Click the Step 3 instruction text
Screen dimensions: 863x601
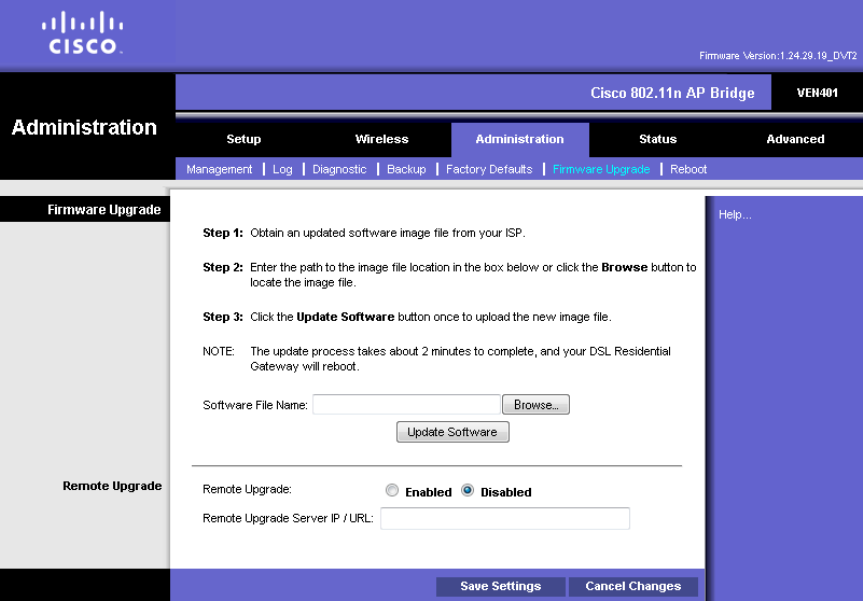tap(407, 317)
